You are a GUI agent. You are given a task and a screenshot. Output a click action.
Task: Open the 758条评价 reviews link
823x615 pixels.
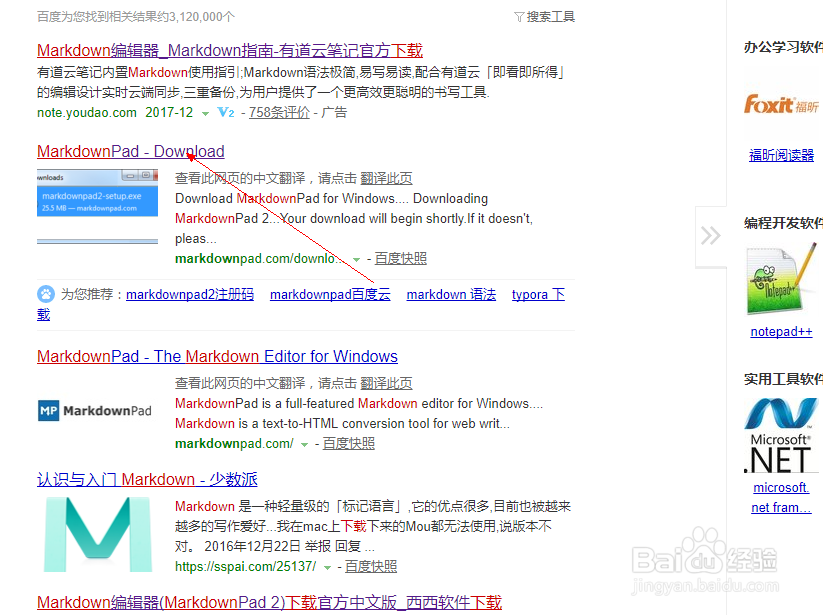point(279,112)
